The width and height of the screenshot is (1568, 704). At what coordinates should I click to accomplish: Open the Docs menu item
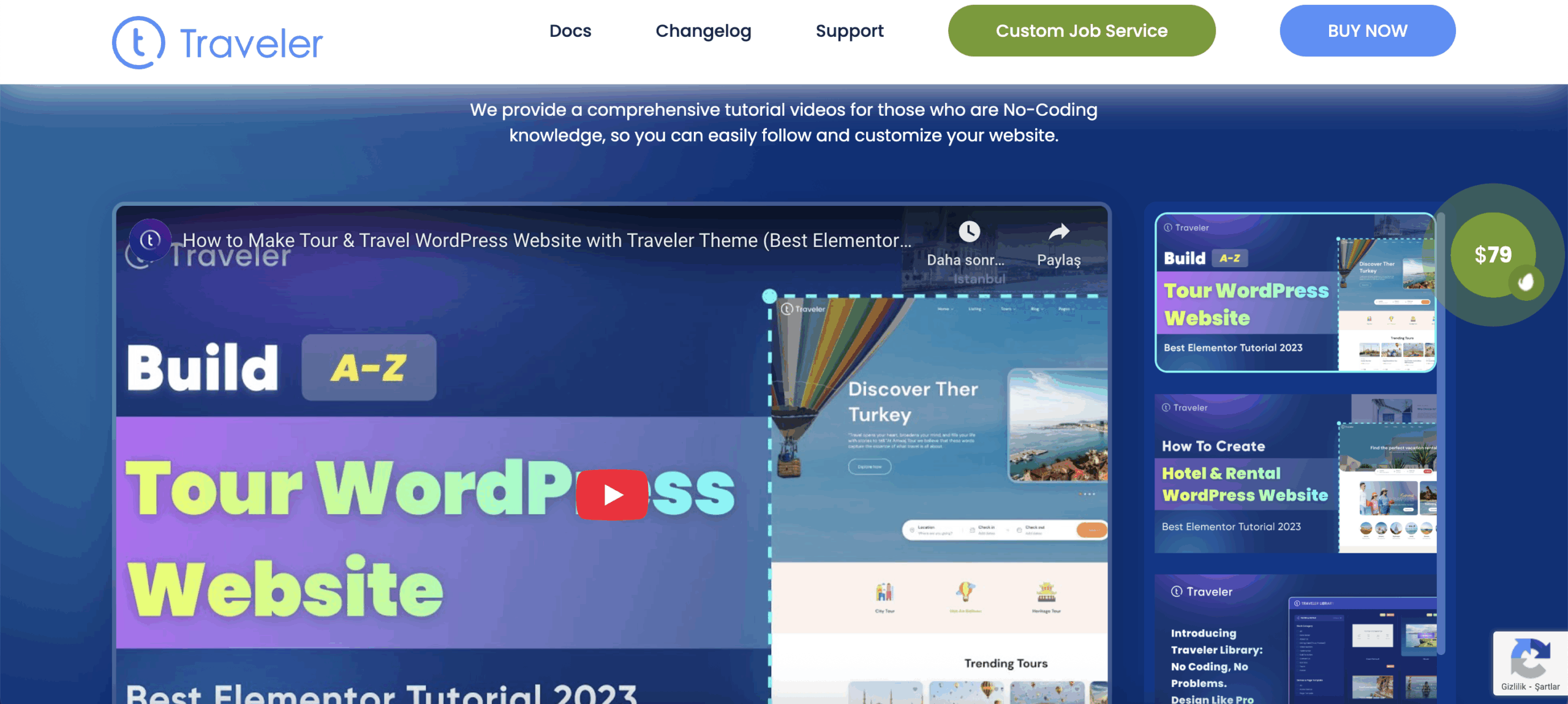[570, 31]
